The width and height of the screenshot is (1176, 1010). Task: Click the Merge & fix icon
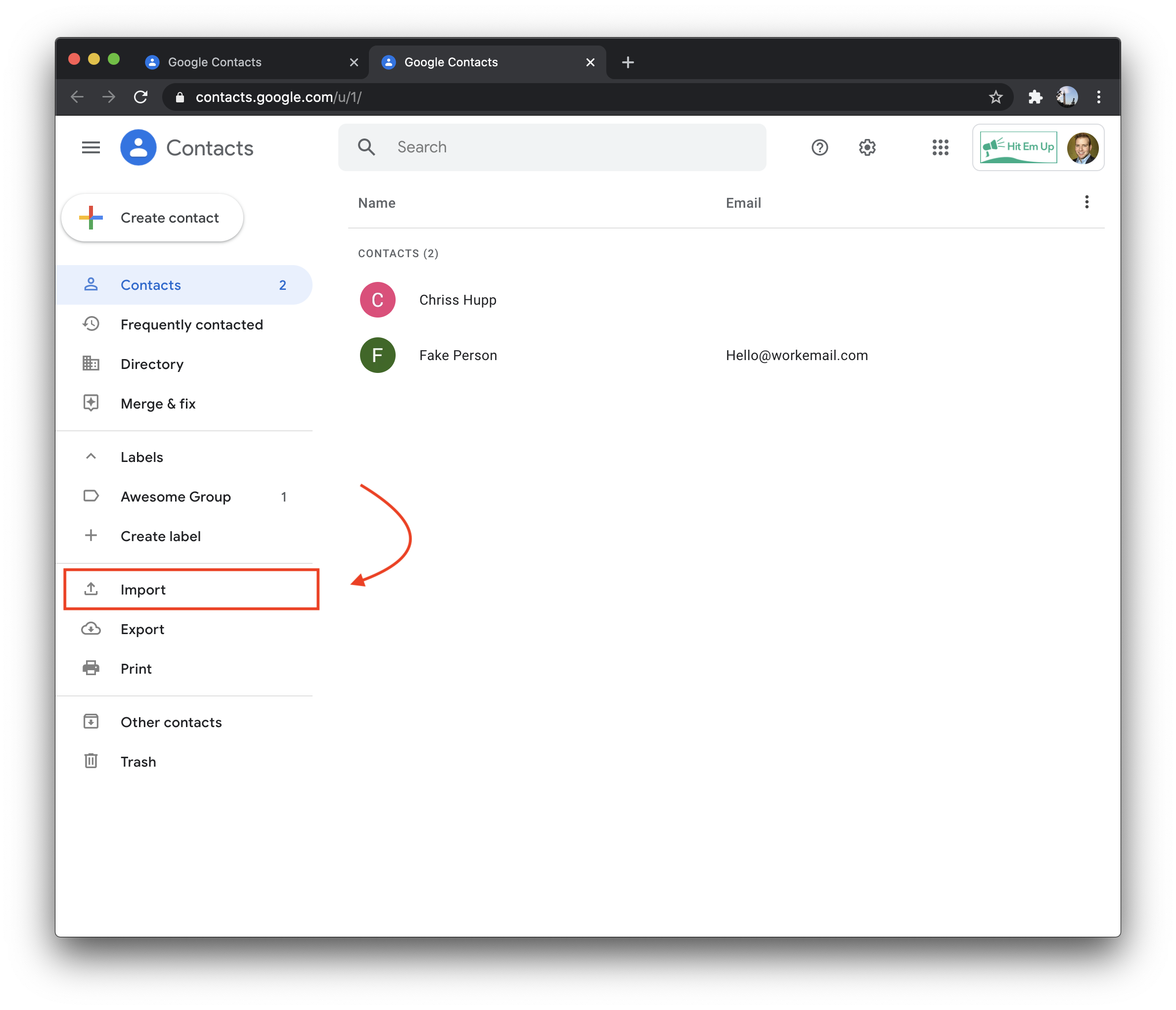pyautogui.click(x=91, y=403)
